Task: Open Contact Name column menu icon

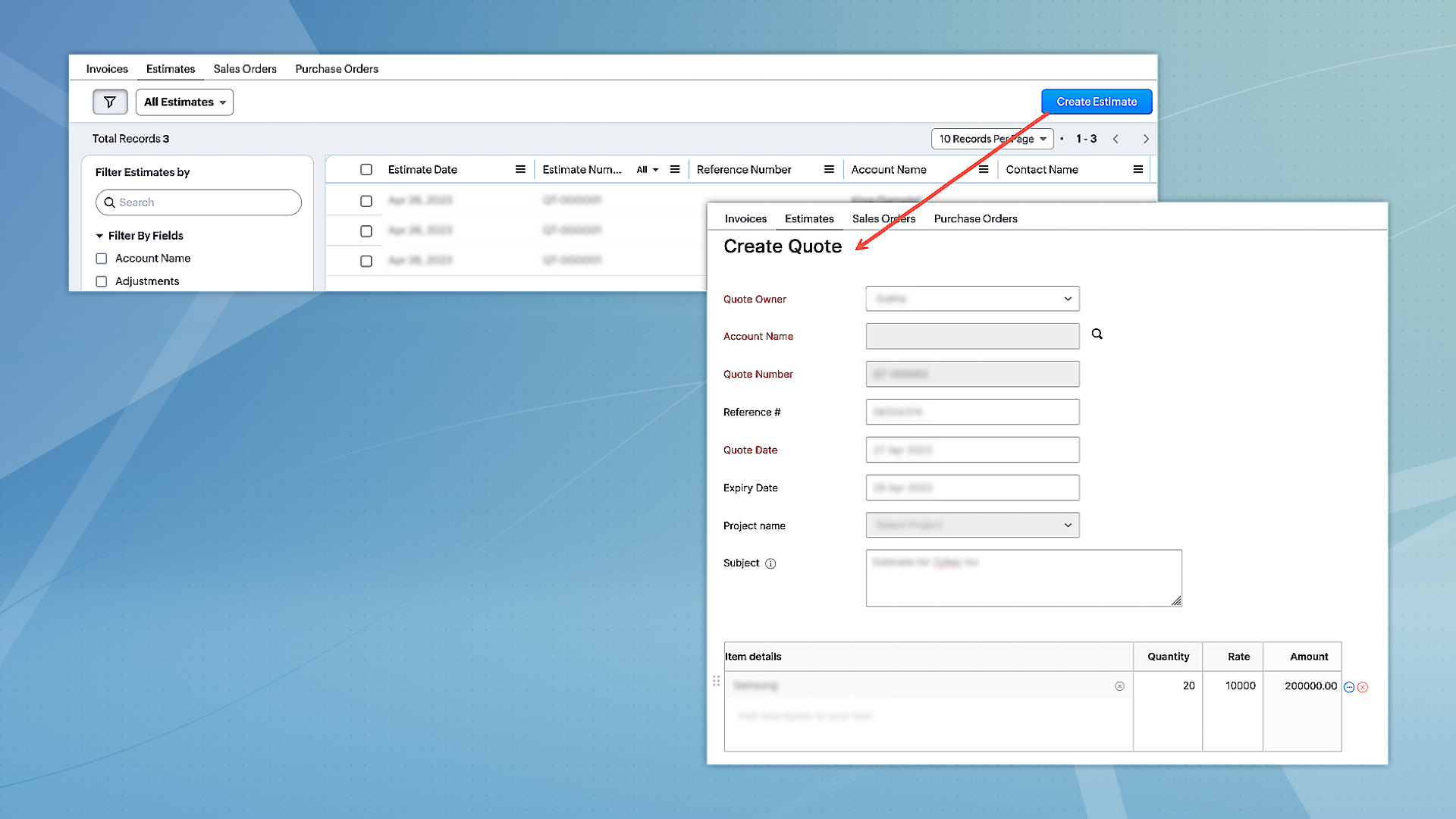Action: 1137,169
